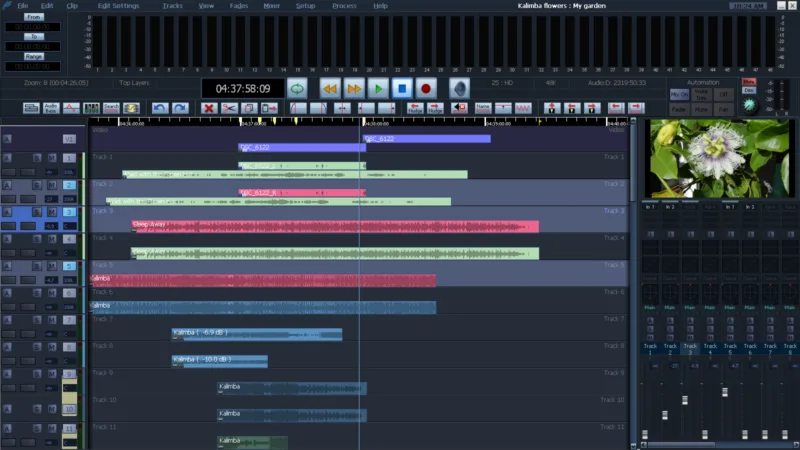This screenshot has height=450, width=800.
Task: Open the Tracks menu
Action: click(172, 6)
